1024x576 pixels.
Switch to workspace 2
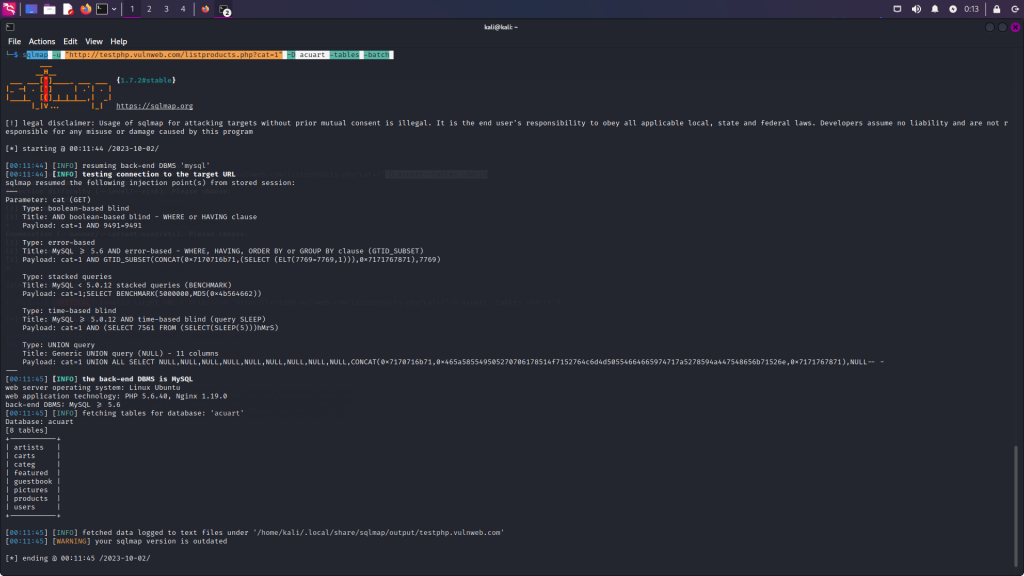point(149,9)
